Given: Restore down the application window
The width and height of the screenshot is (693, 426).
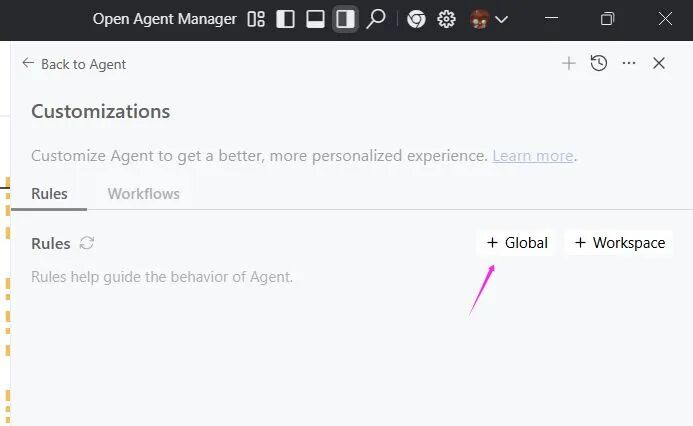Looking at the screenshot, I should tap(608, 19).
